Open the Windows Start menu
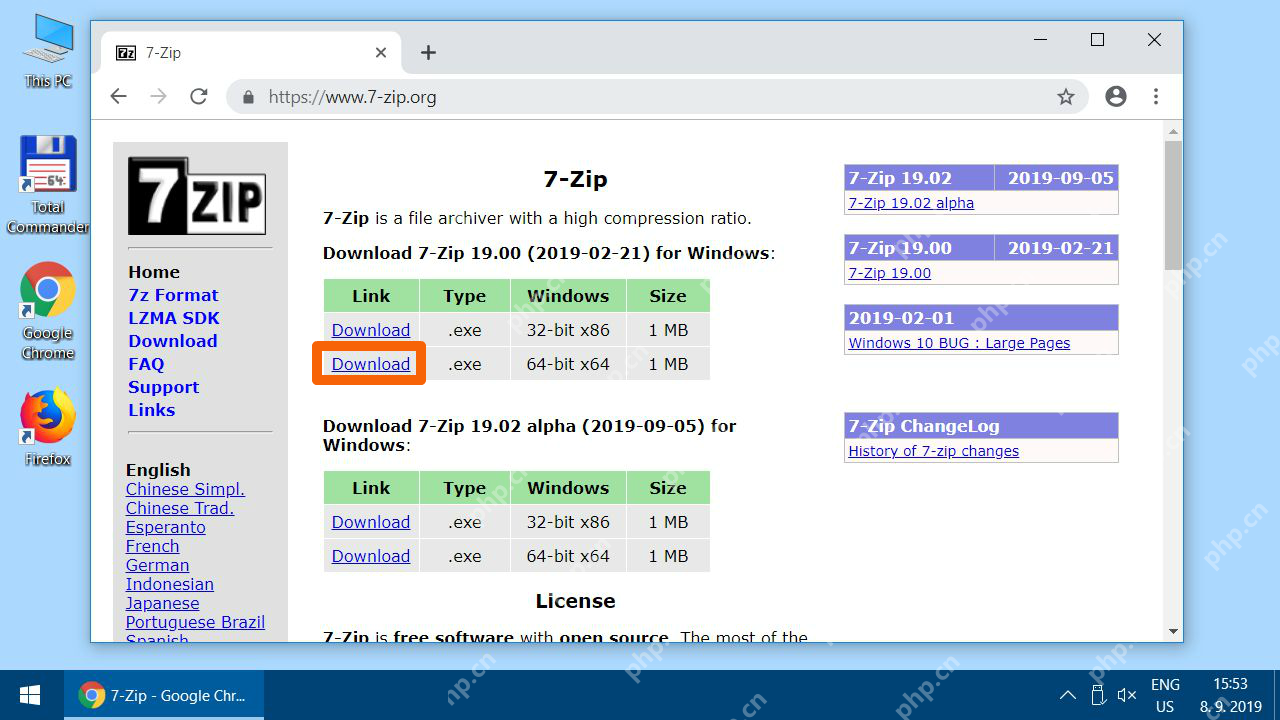Viewport: 1280px width, 720px height. tap(30, 695)
